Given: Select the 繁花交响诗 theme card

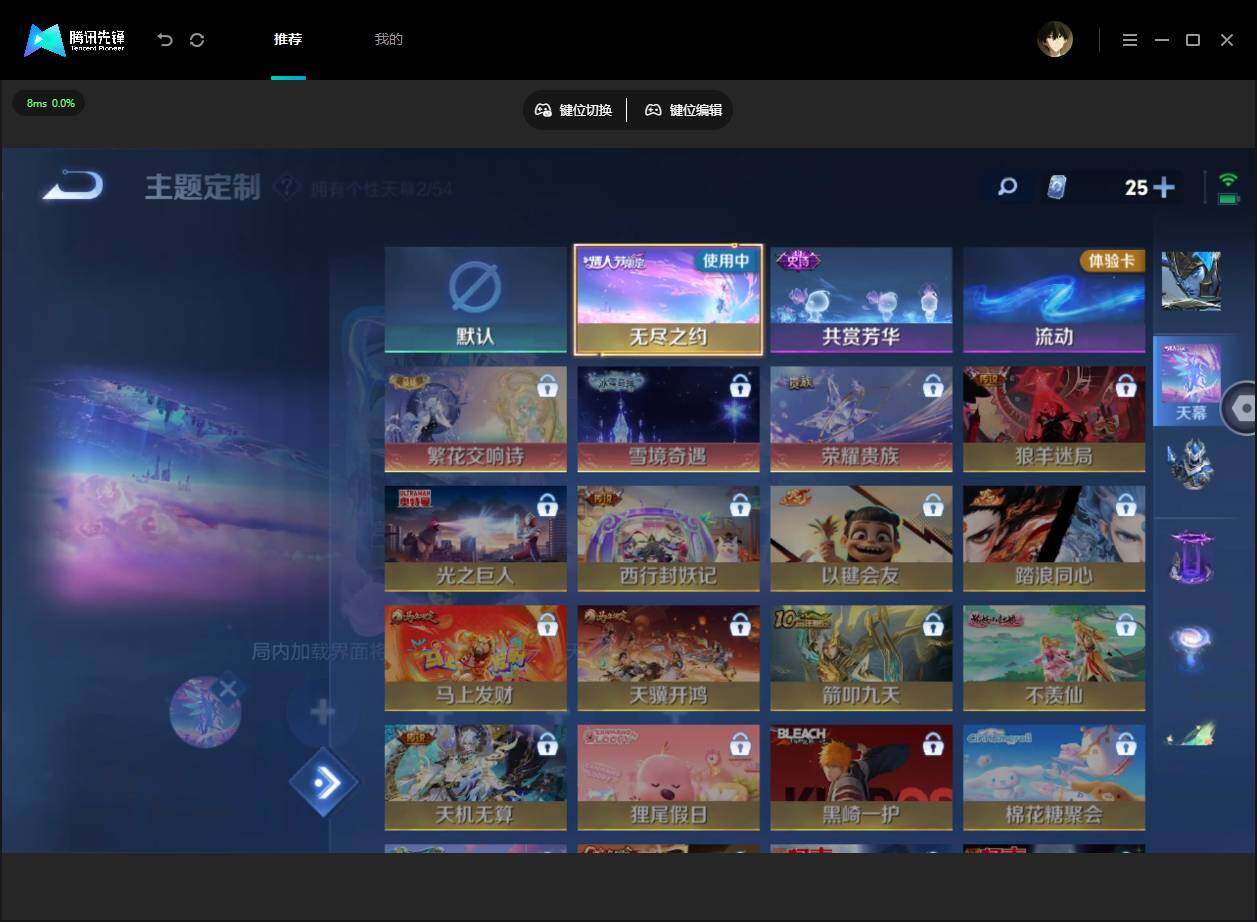Looking at the screenshot, I should coord(476,419).
